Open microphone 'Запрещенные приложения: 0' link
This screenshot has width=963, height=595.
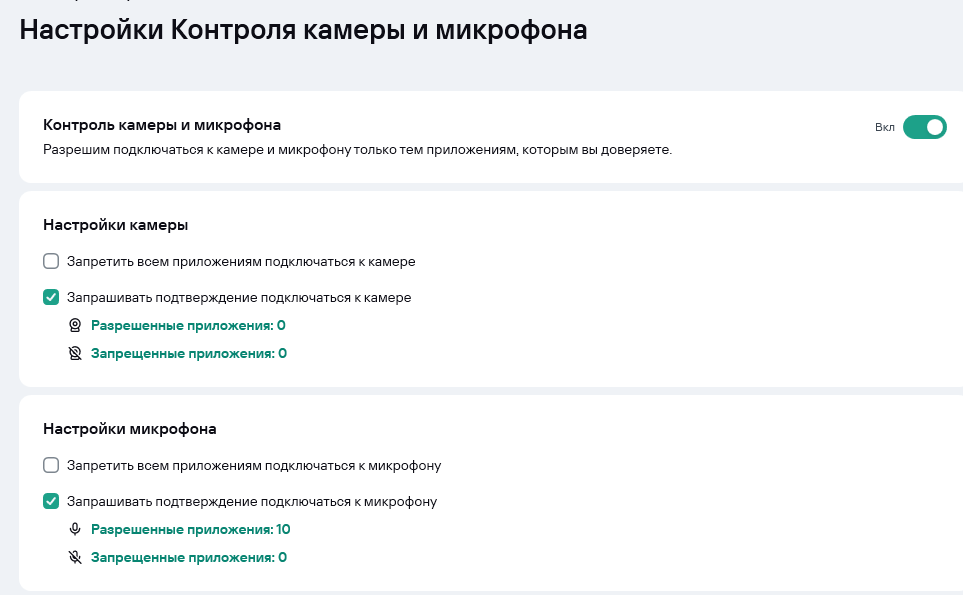tap(188, 557)
